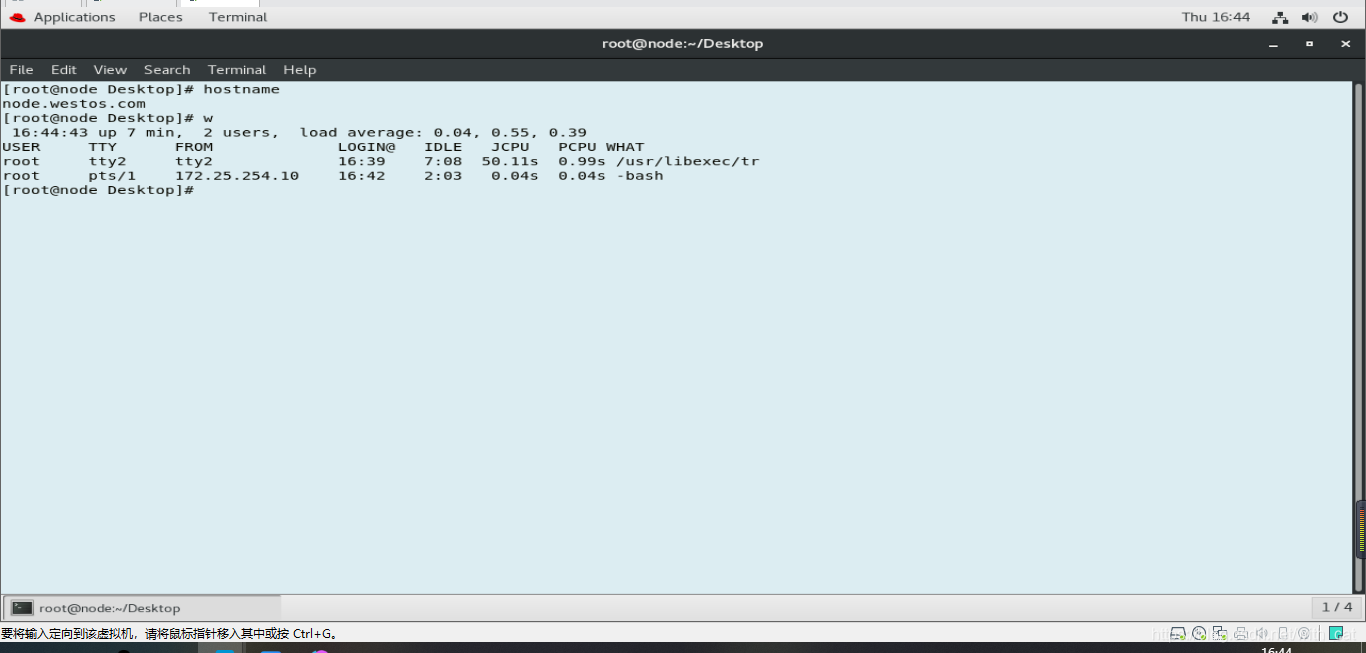
Task: Open the network status icon in top panel
Action: (x=1280, y=17)
